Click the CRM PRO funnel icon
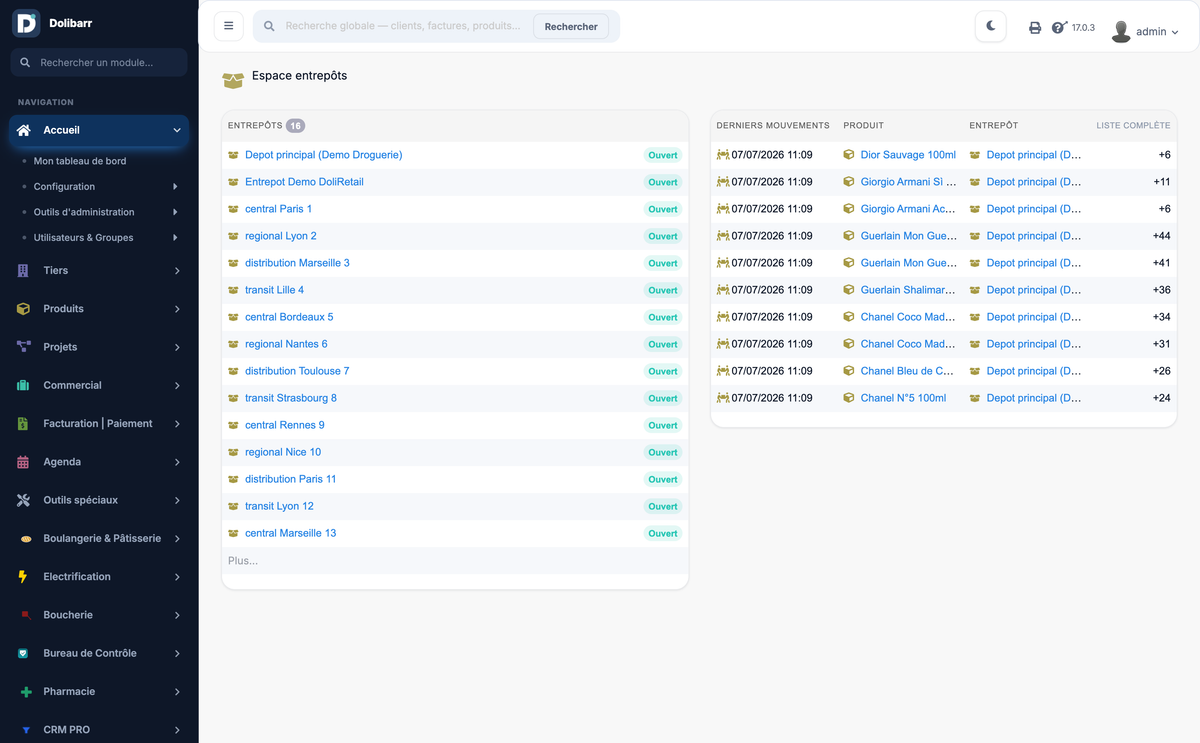This screenshot has height=743, width=1200. coord(25,730)
